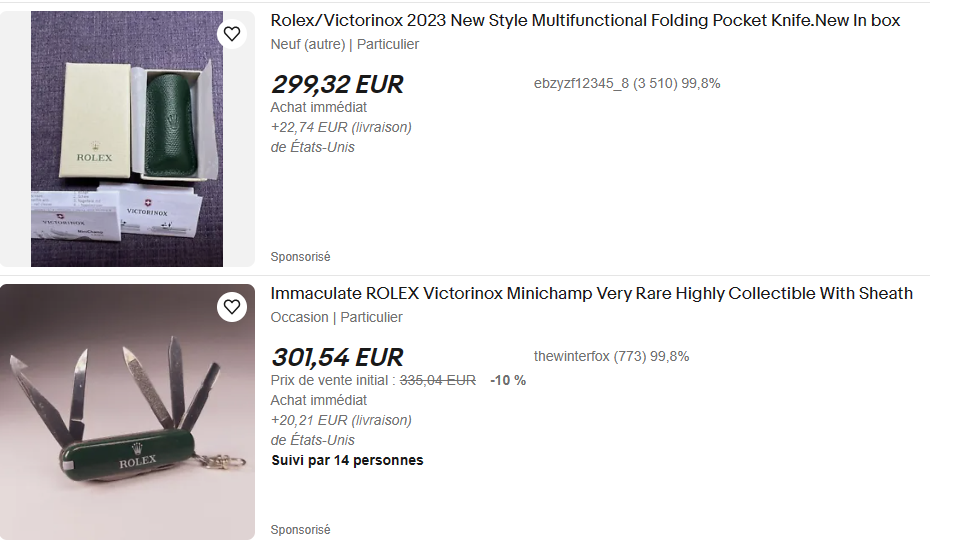
Task: Save the Rolex/Victorinox 2023 listing to watchlist
Action: click(x=232, y=34)
